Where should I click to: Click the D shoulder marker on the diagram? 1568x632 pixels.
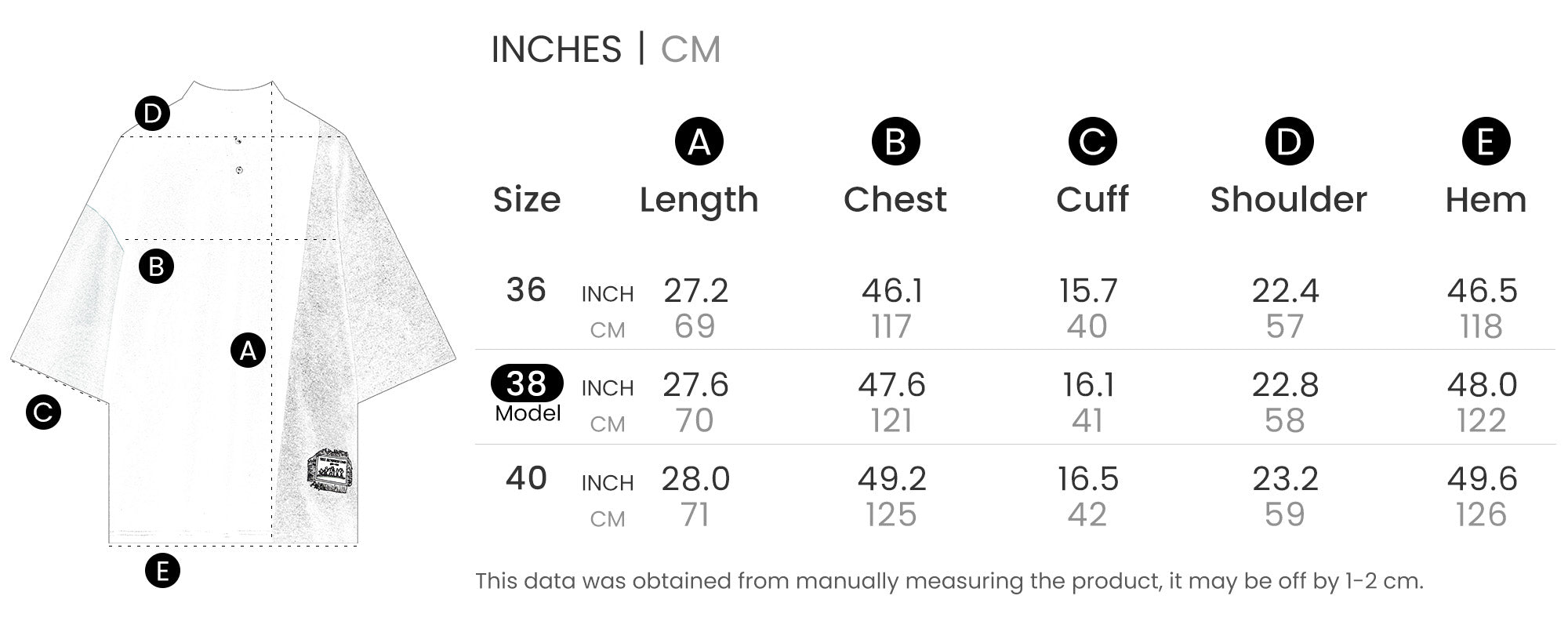click(152, 114)
